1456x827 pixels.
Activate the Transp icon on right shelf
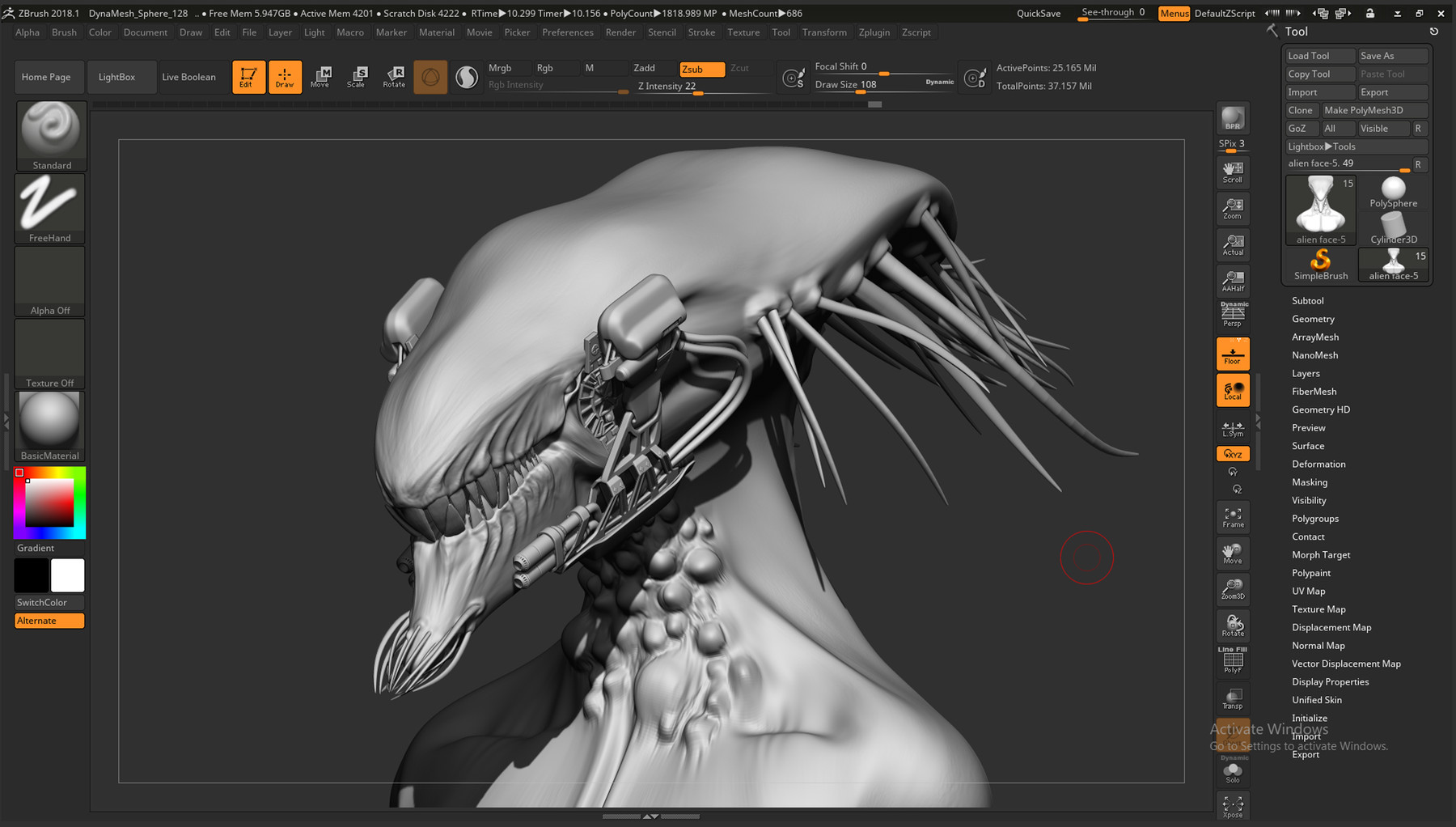pyautogui.click(x=1232, y=697)
